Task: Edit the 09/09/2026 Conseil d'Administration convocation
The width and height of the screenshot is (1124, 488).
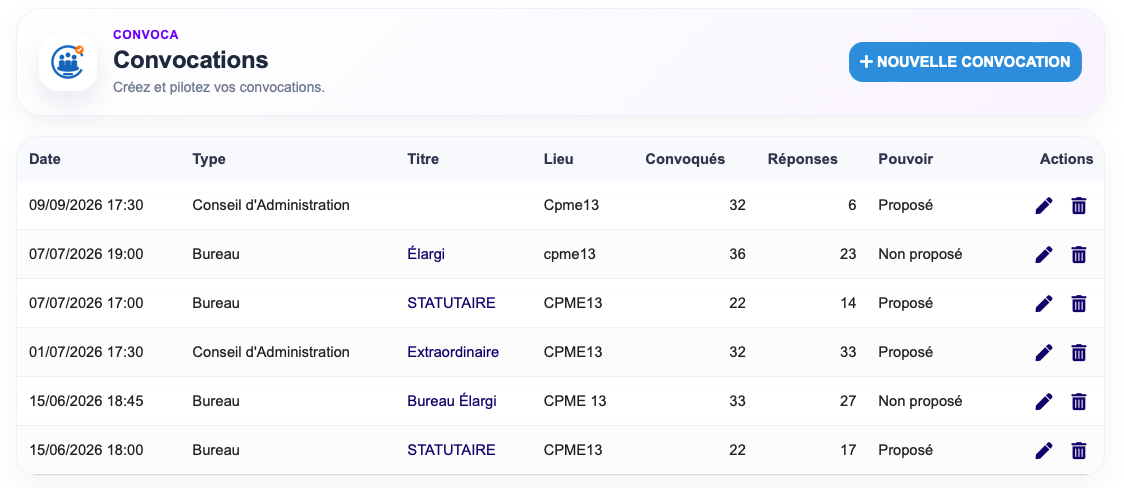Action: click(x=1044, y=206)
